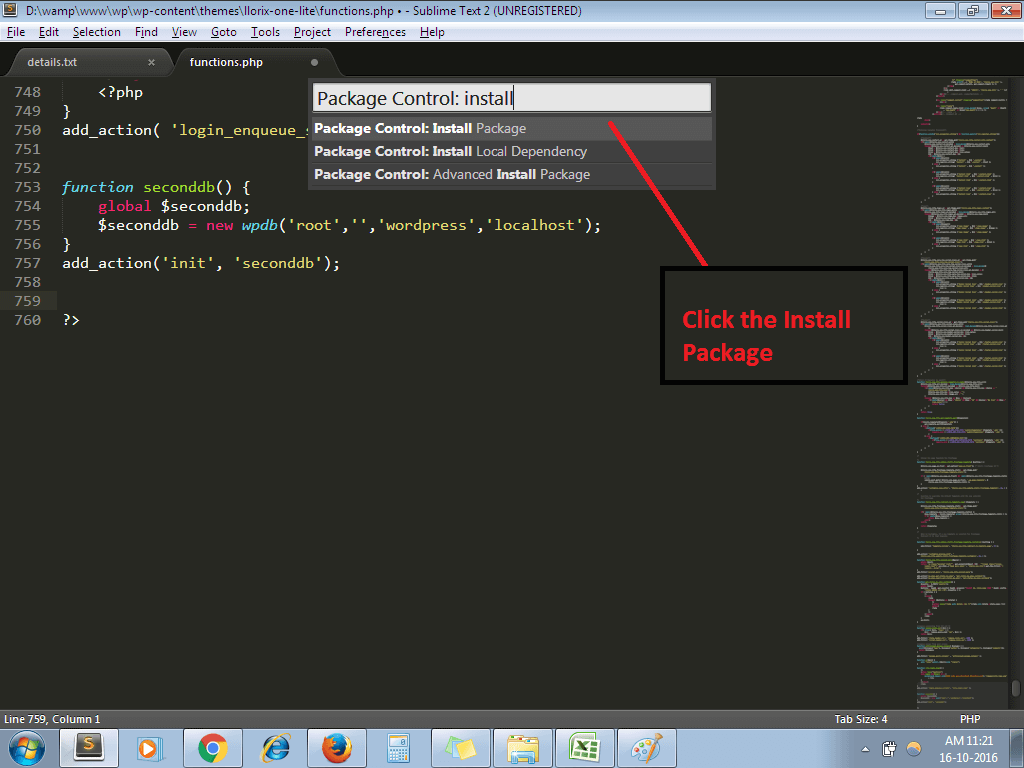Image resolution: width=1024 pixels, height=768 pixels.
Task: Open the Goto menu
Action: tap(223, 32)
